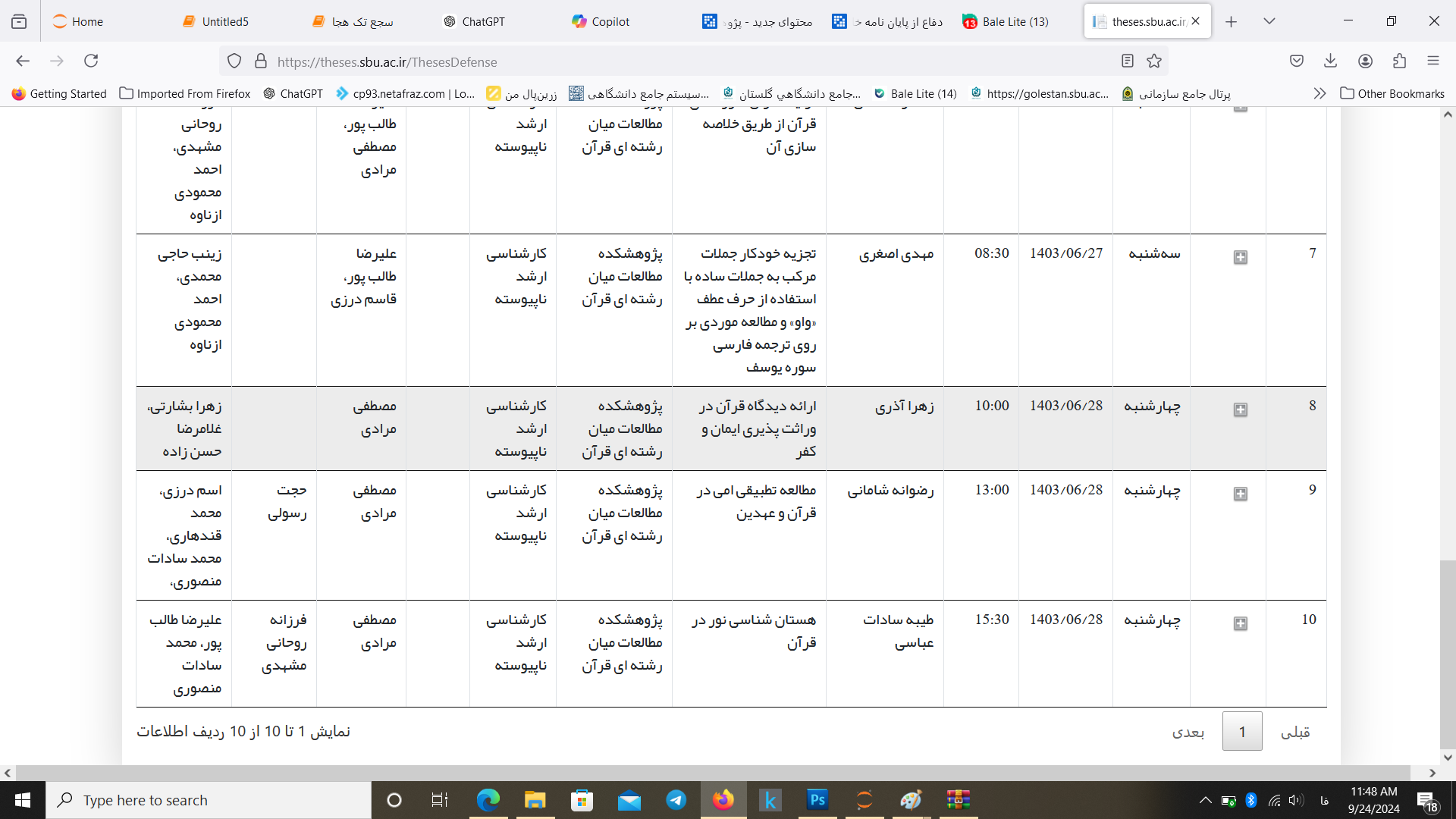Expand details for row 8
Image resolution: width=1456 pixels, height=819 pixels.
click(1240, 410)
